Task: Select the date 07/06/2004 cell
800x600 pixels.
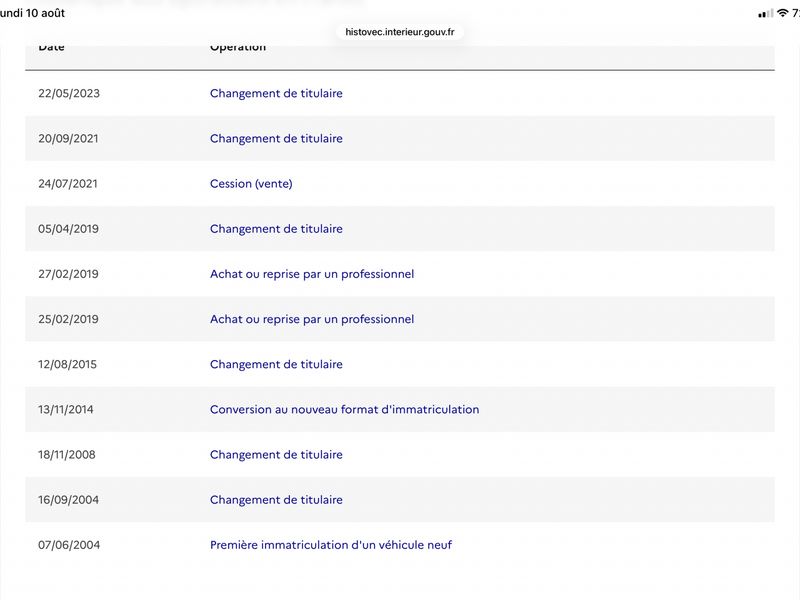Action: (x=69, y=545)
